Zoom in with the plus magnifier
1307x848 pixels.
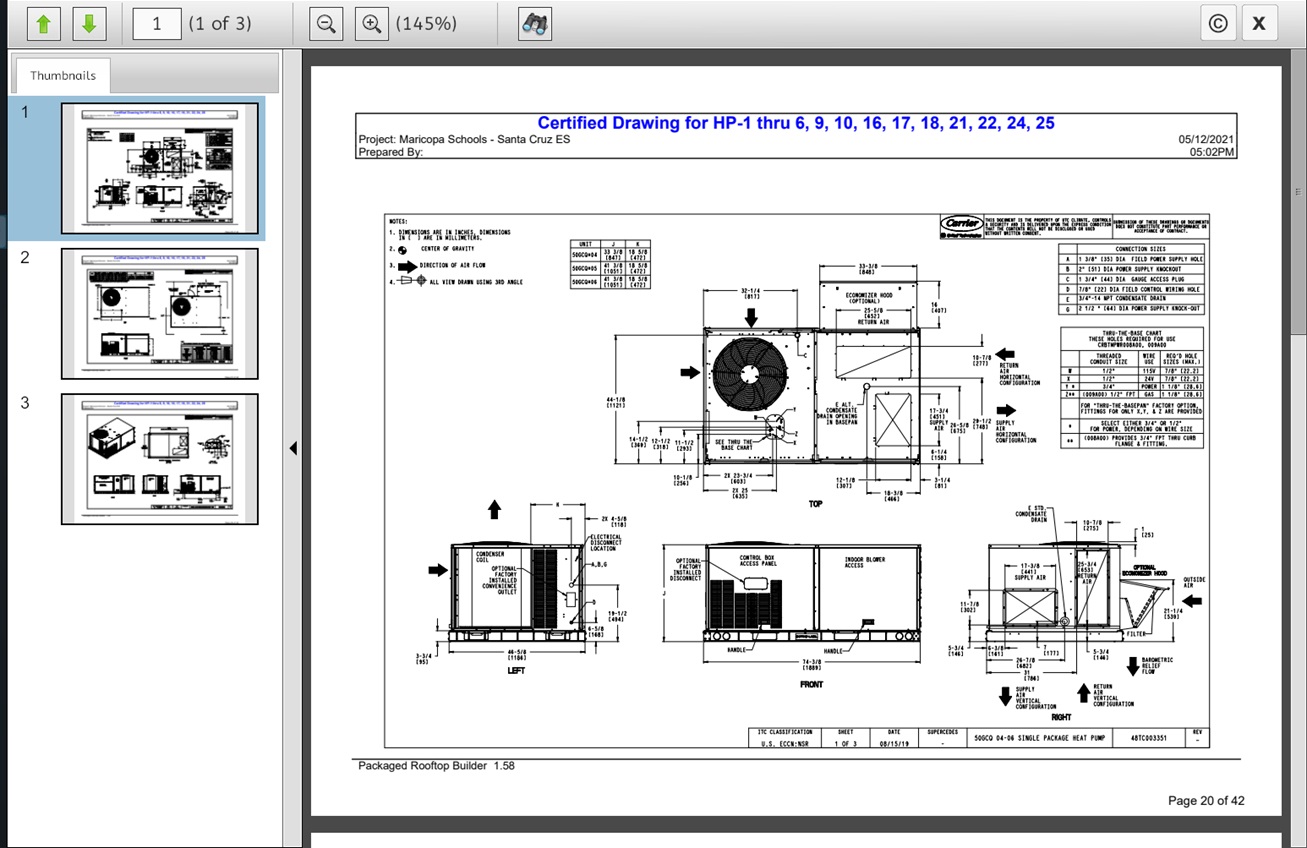coord(371,24)
